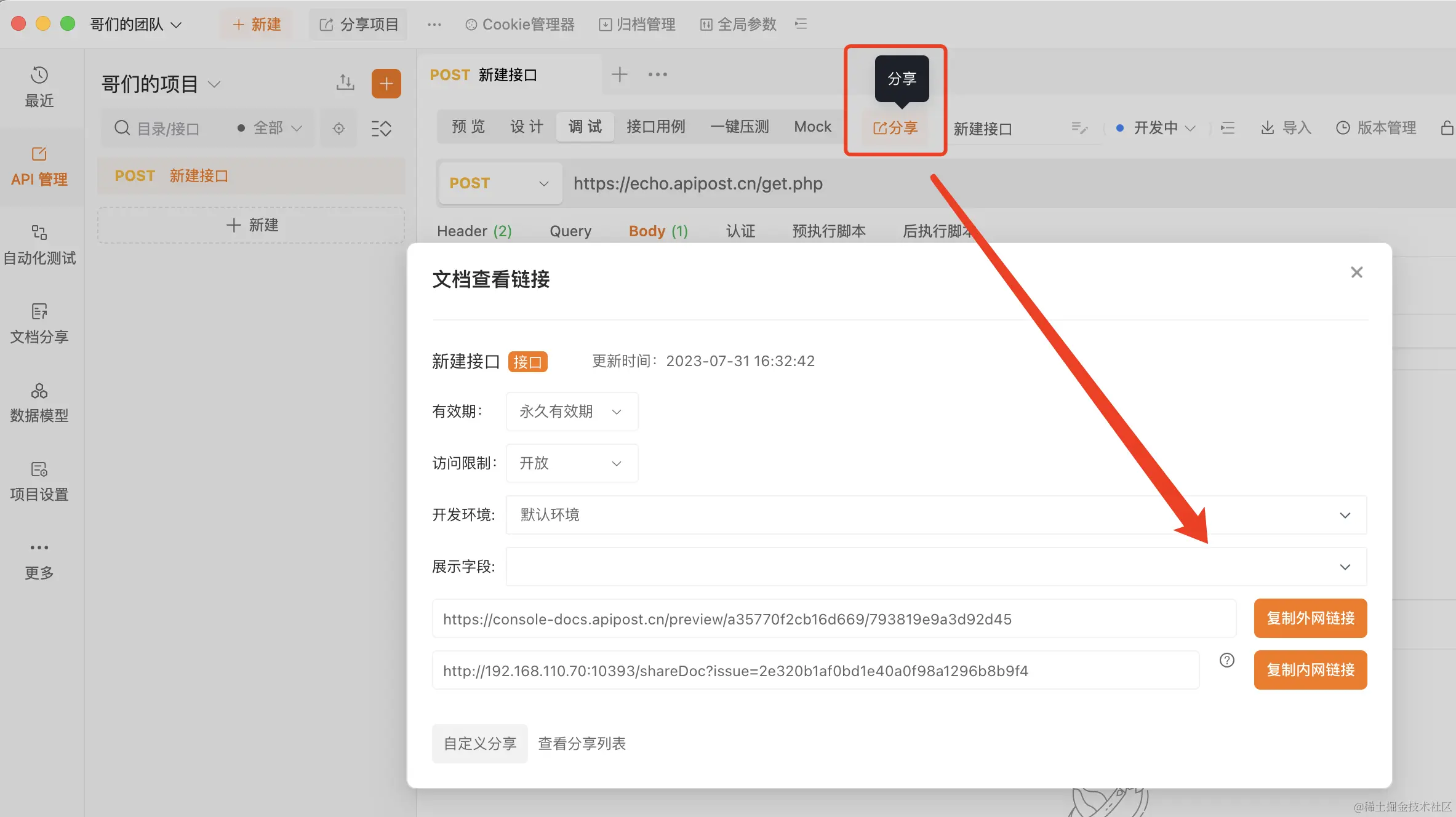Click the locate target icon in search bar
The width and height of the screenshot is (1456, 817).
pos(338,129)
